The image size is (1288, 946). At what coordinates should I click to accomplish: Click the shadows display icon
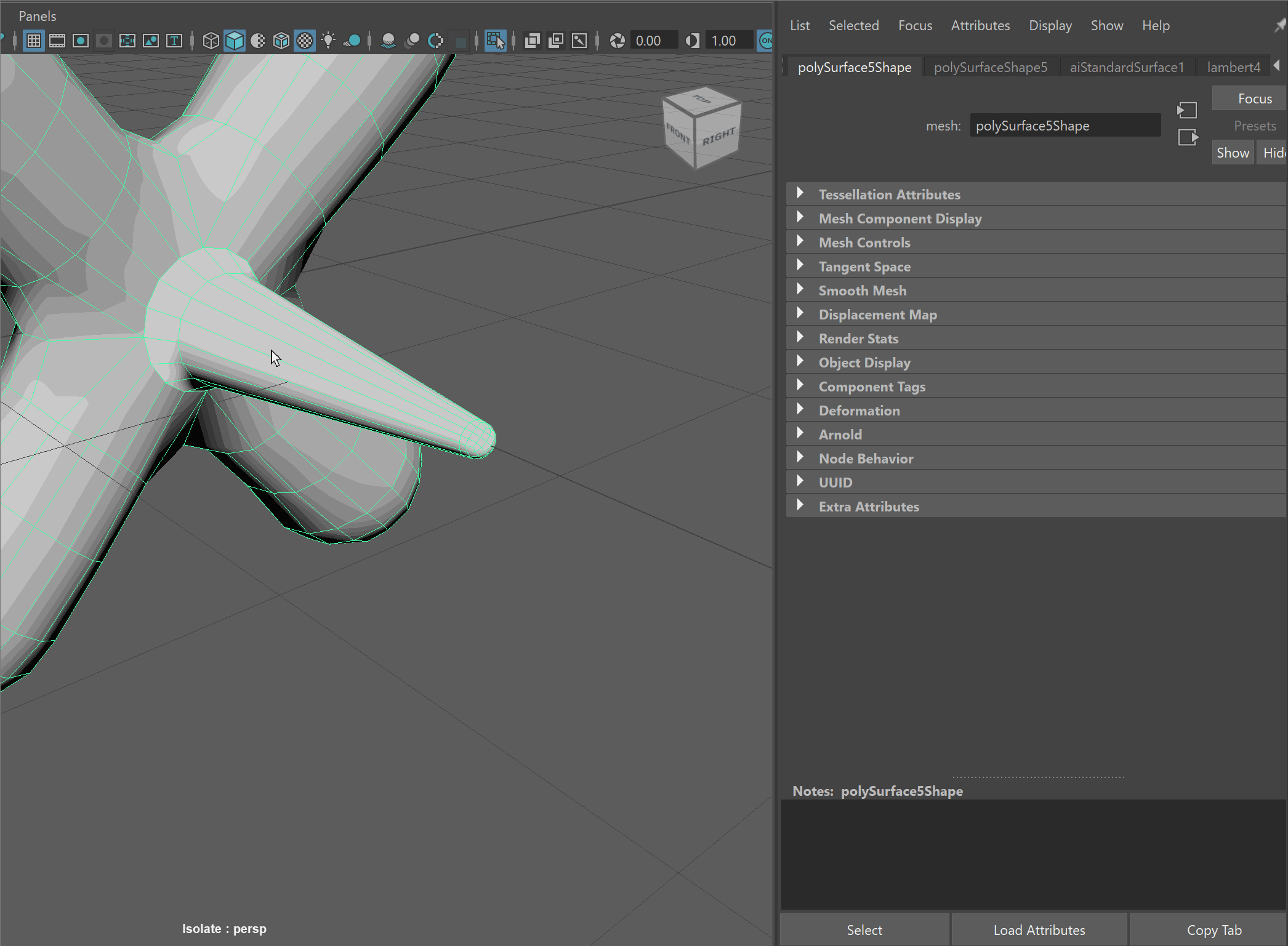point(353,41)
